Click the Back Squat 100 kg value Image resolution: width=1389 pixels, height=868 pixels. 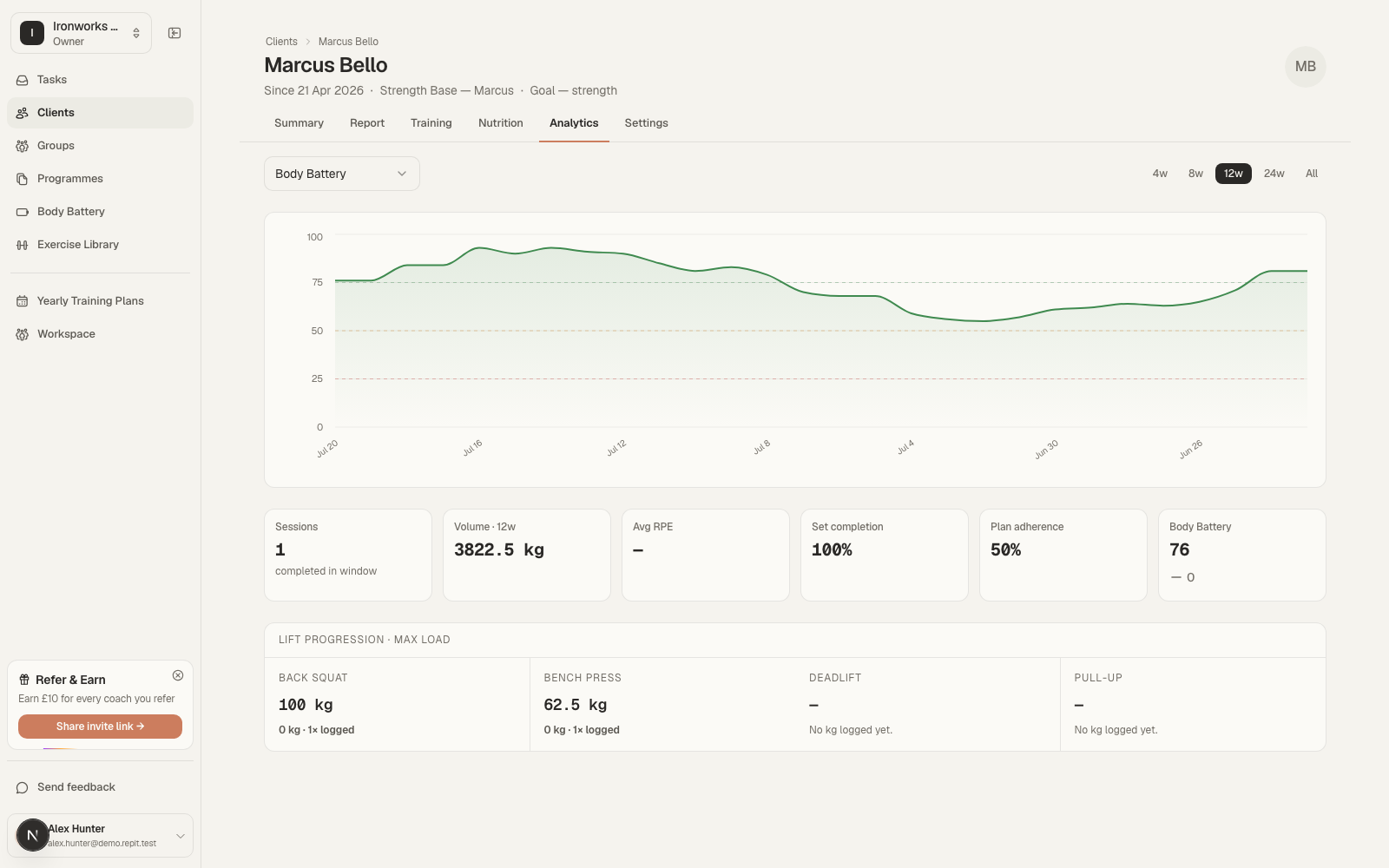[306, 705]
